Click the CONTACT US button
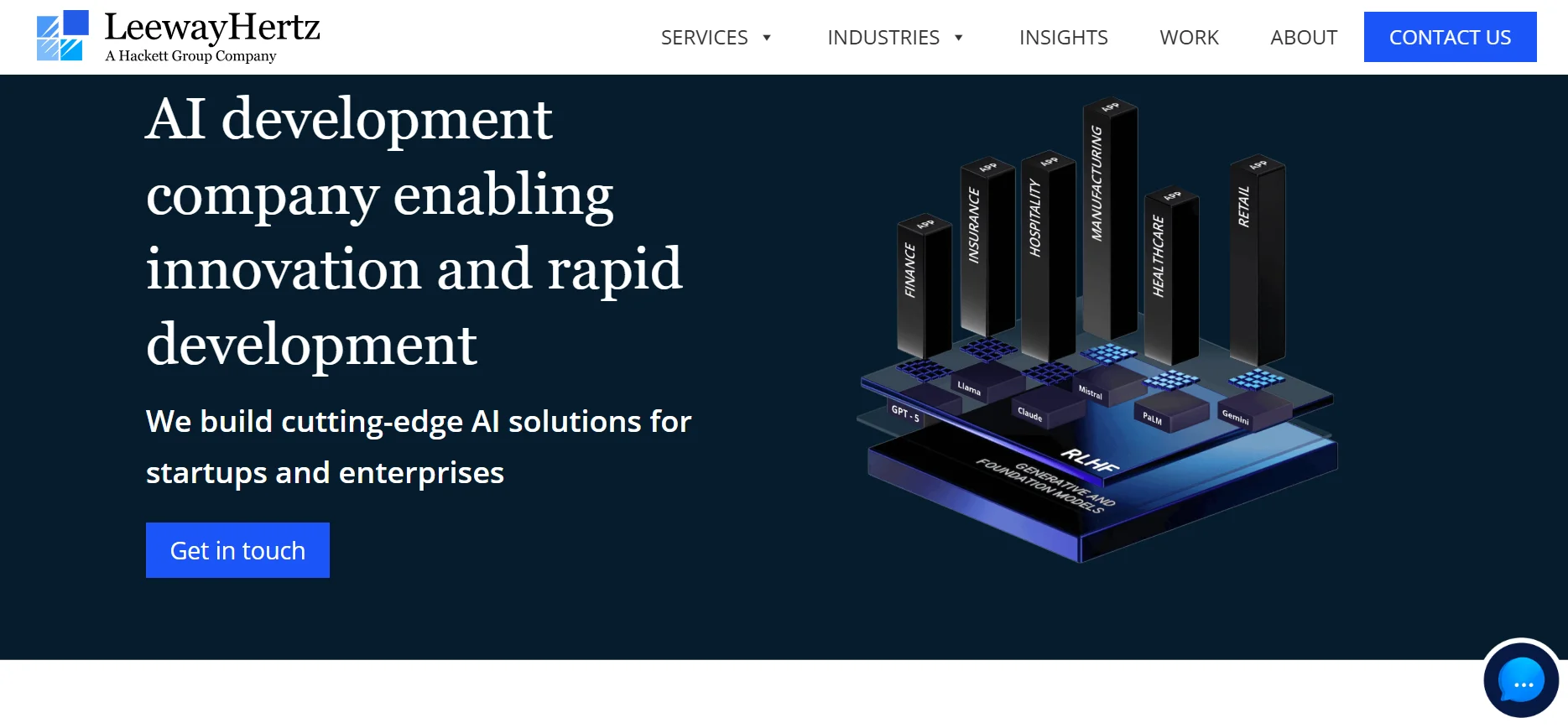 coord(1451,37)
